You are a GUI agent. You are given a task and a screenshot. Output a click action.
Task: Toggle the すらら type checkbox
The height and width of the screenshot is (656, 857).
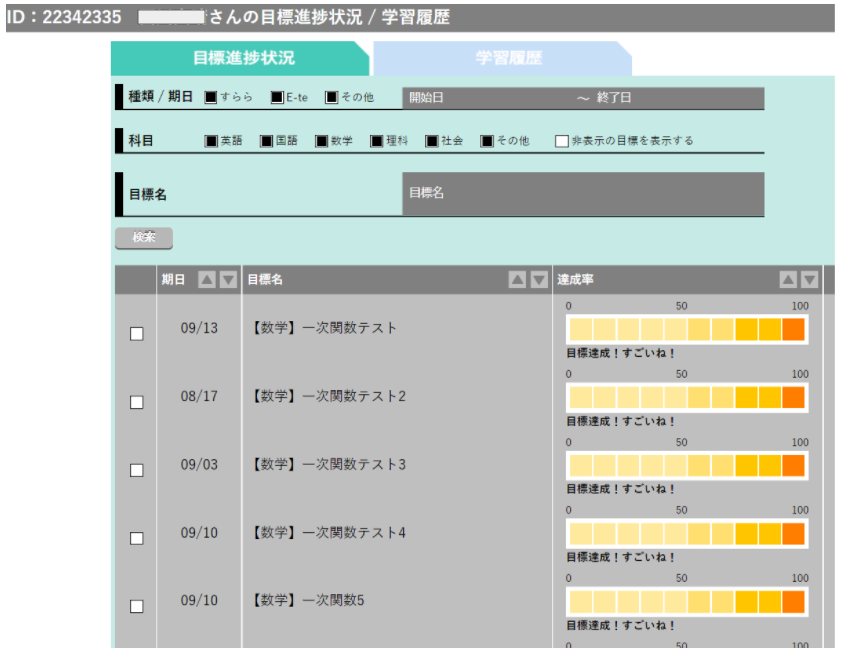pos(211,97)
